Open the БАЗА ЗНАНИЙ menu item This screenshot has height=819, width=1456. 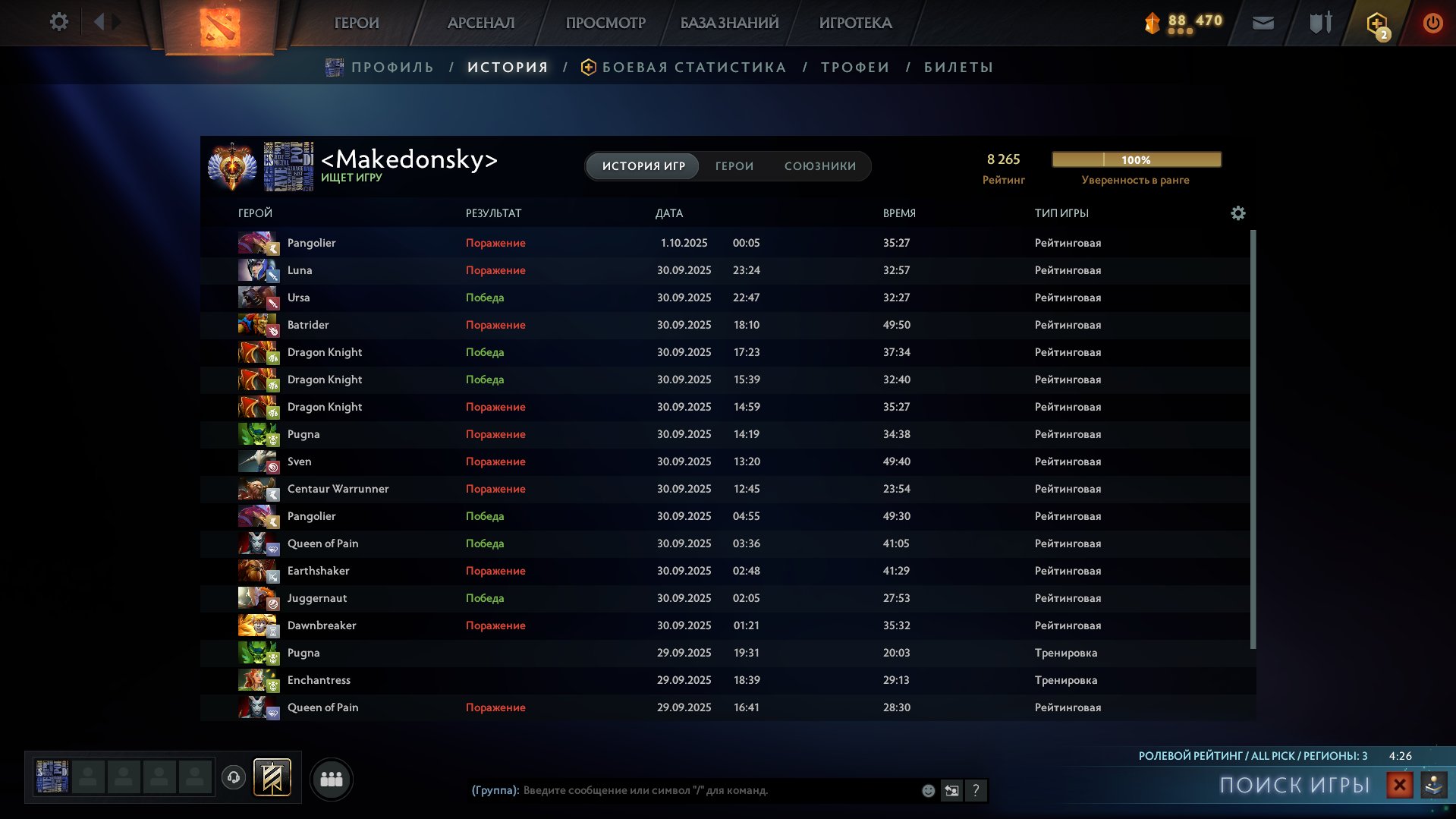pos(728,23)
